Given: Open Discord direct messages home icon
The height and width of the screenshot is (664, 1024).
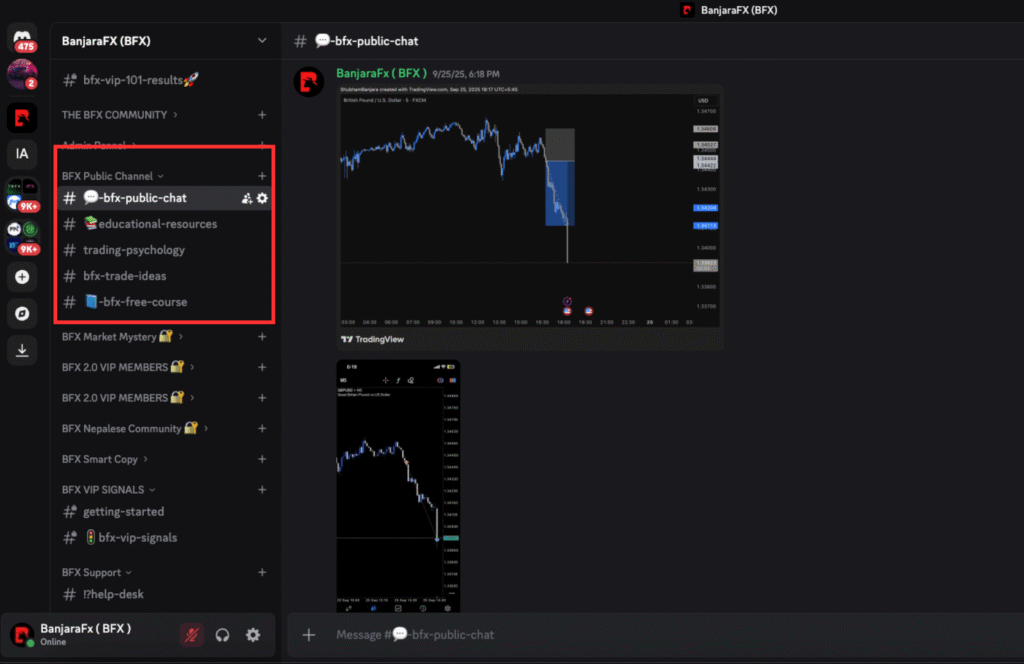Looking at the screenshot, I should [22, 38].
